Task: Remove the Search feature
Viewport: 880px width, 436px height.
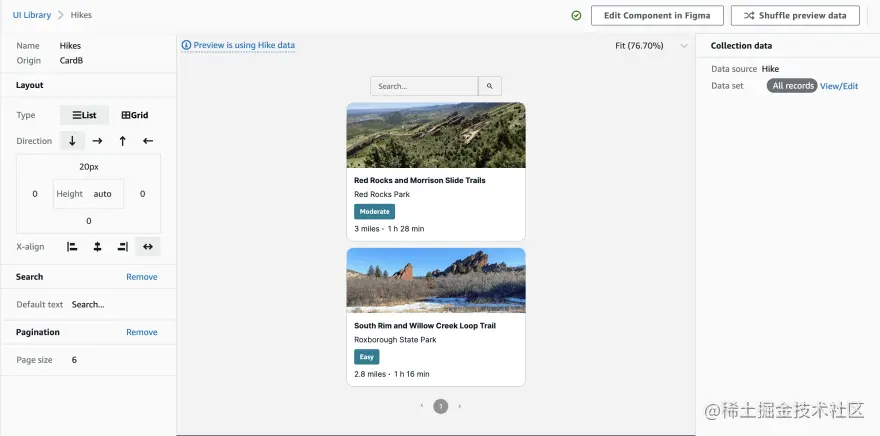Action: point(141,277)
